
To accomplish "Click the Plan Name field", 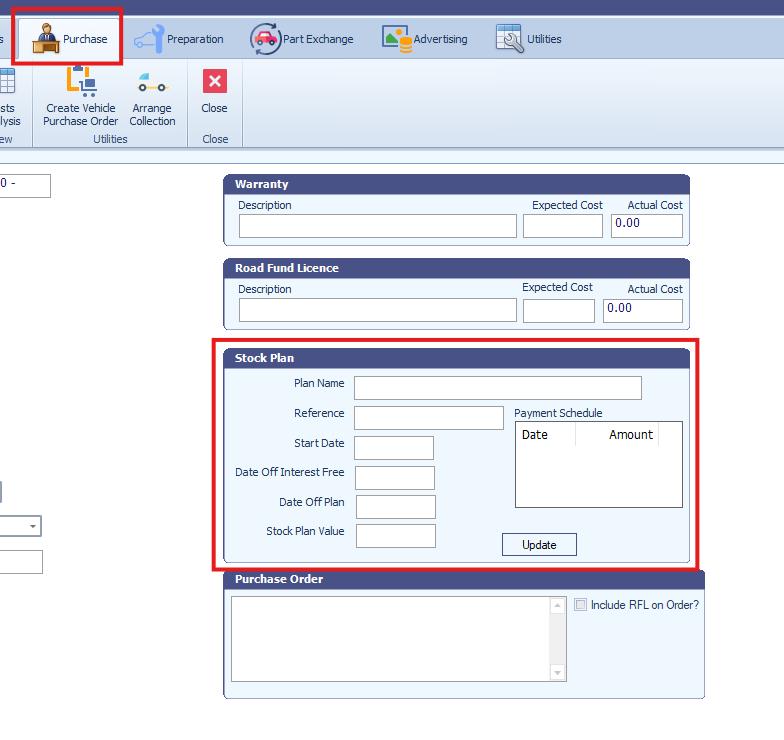I will 498,388.
